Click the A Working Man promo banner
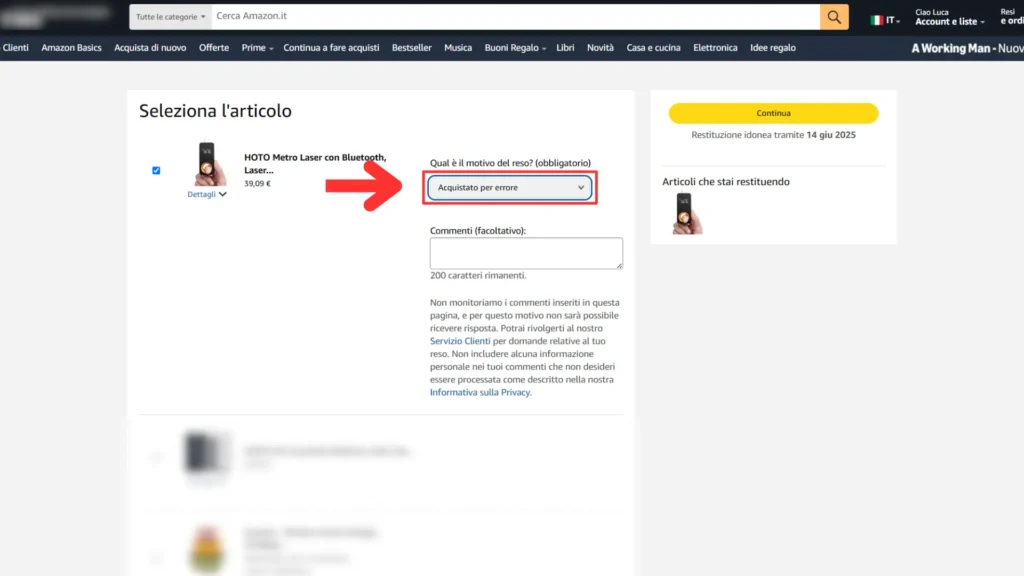This screenshot has width=1024, height=576. pos(967,48)
